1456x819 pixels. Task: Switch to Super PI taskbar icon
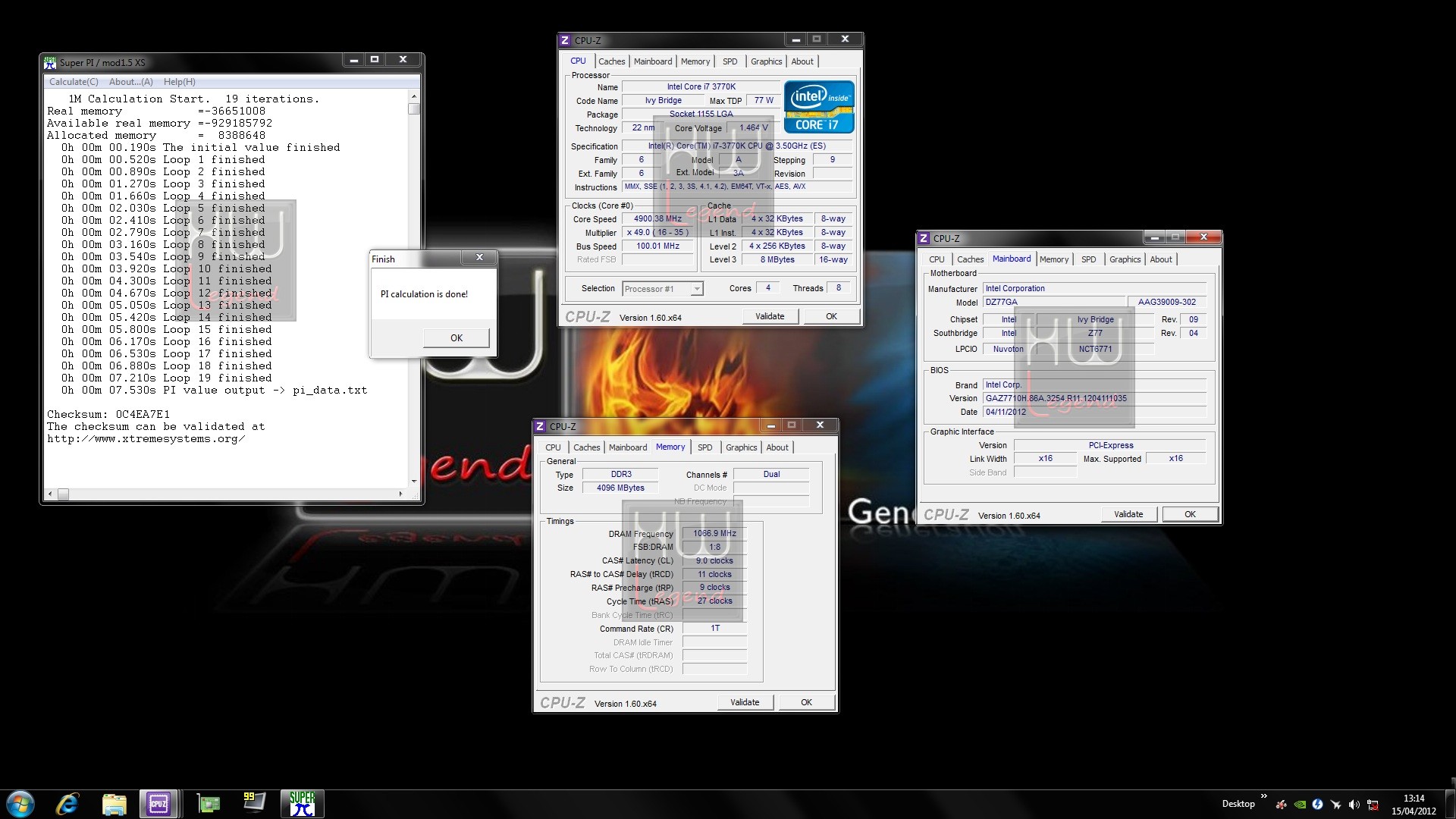(302, 804)
